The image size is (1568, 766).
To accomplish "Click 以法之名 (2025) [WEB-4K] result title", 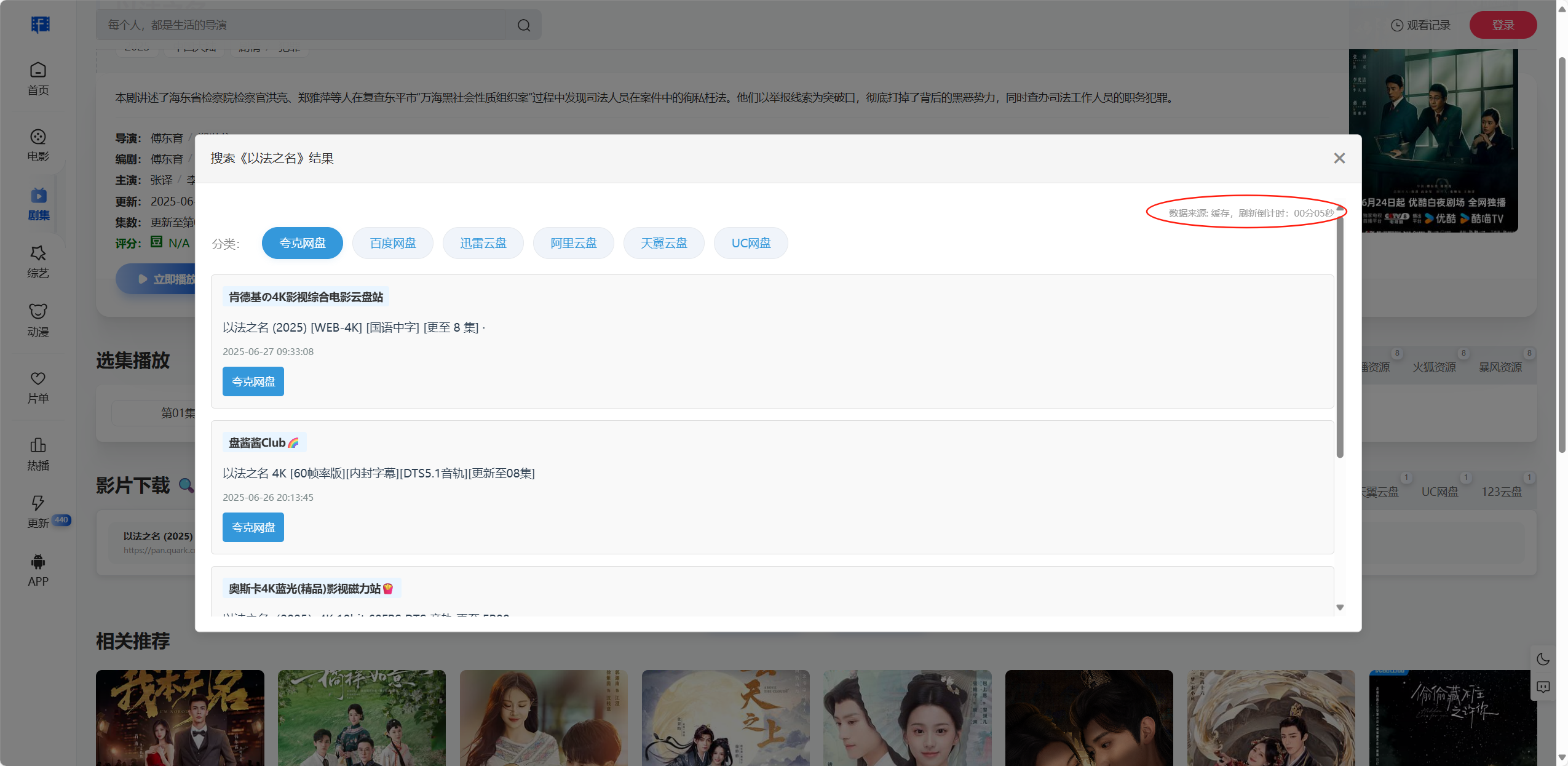I will pos(354,327).
